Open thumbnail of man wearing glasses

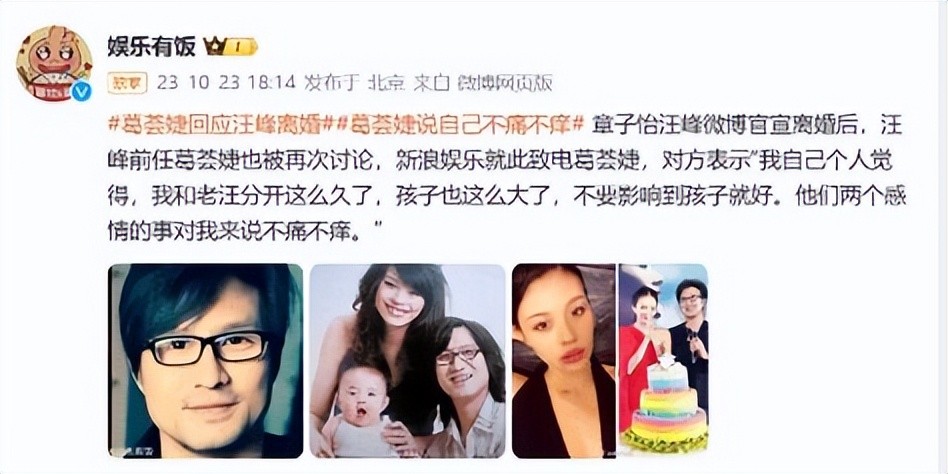[206, 361]
